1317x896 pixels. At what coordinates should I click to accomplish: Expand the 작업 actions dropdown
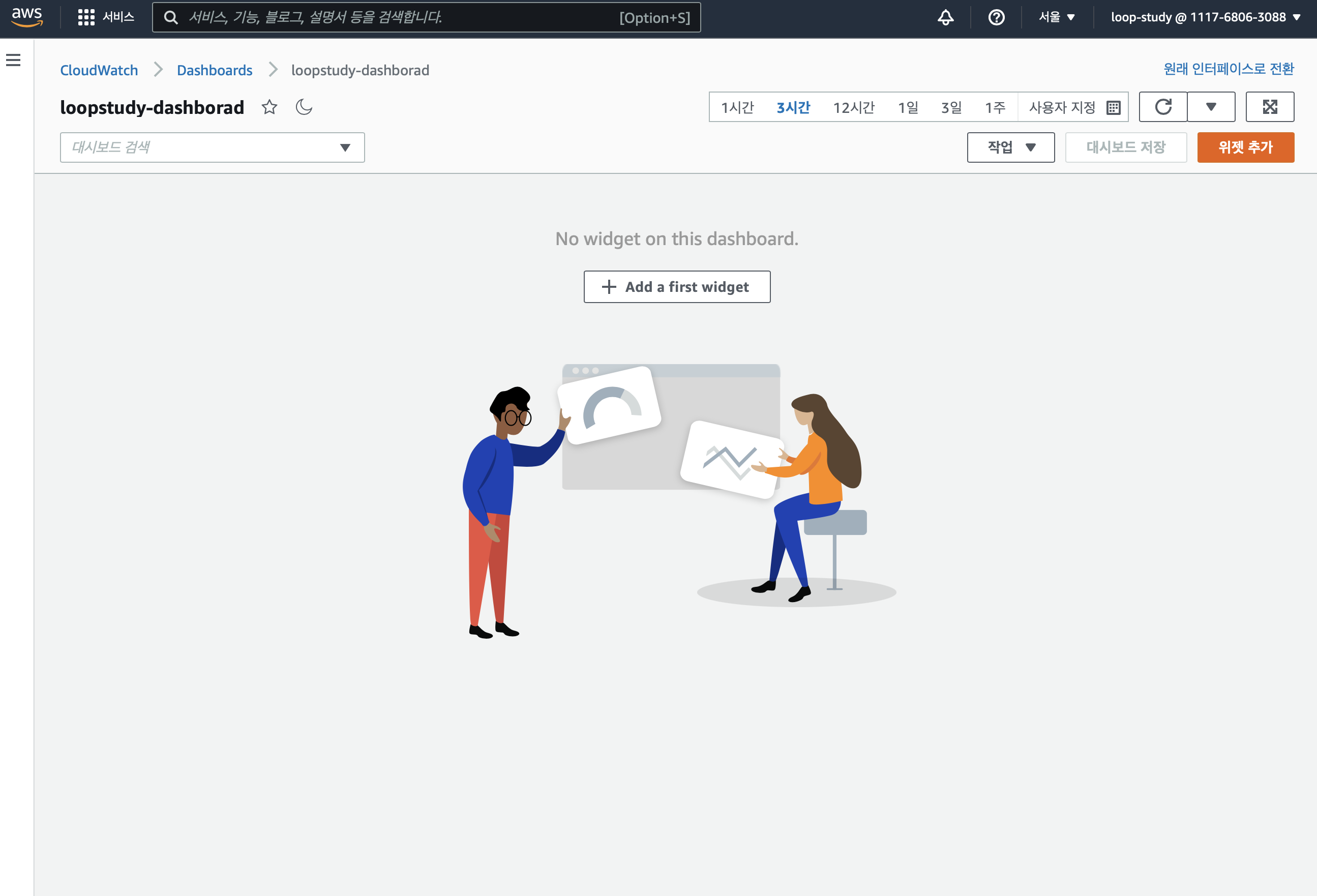point(1010,147)
